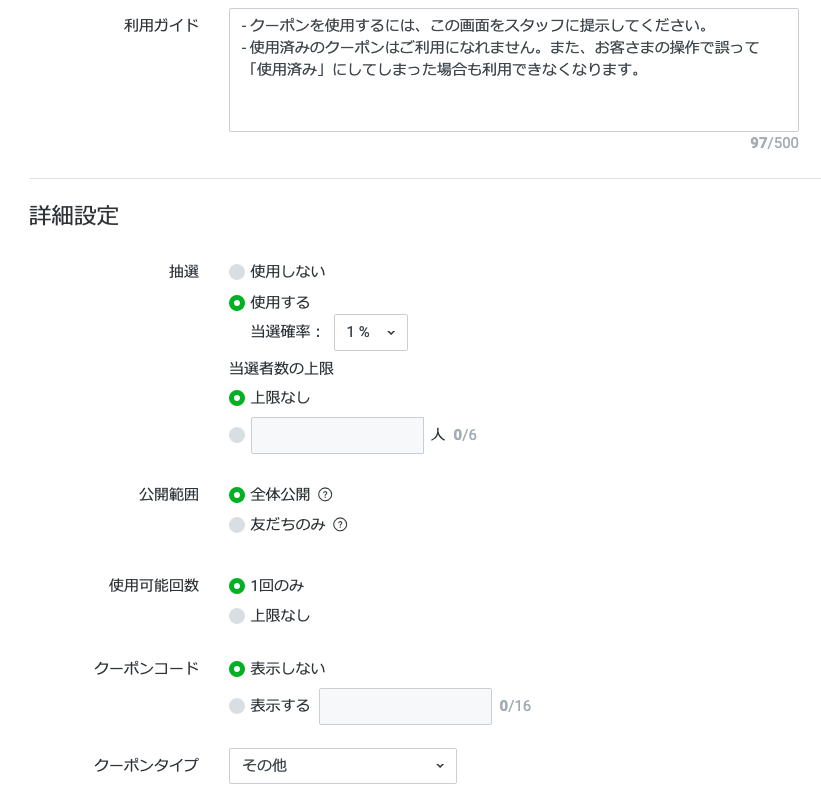Viewport: 821px width, 798px height.
Task: Click the 当選者数 limit number input field
Action: pyautogui.click(x=337, y=435)
